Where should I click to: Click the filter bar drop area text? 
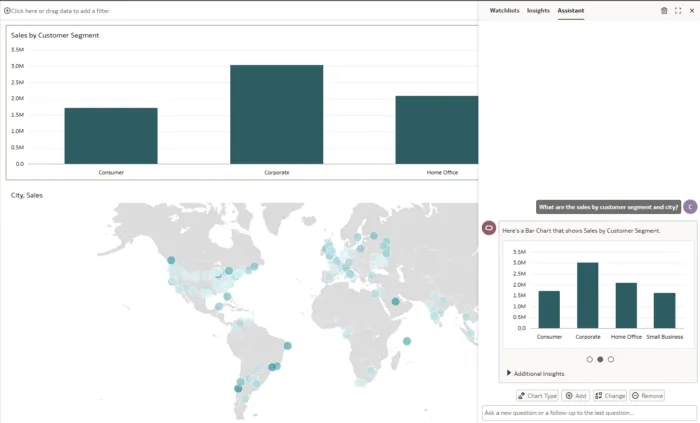click(60, 11)
